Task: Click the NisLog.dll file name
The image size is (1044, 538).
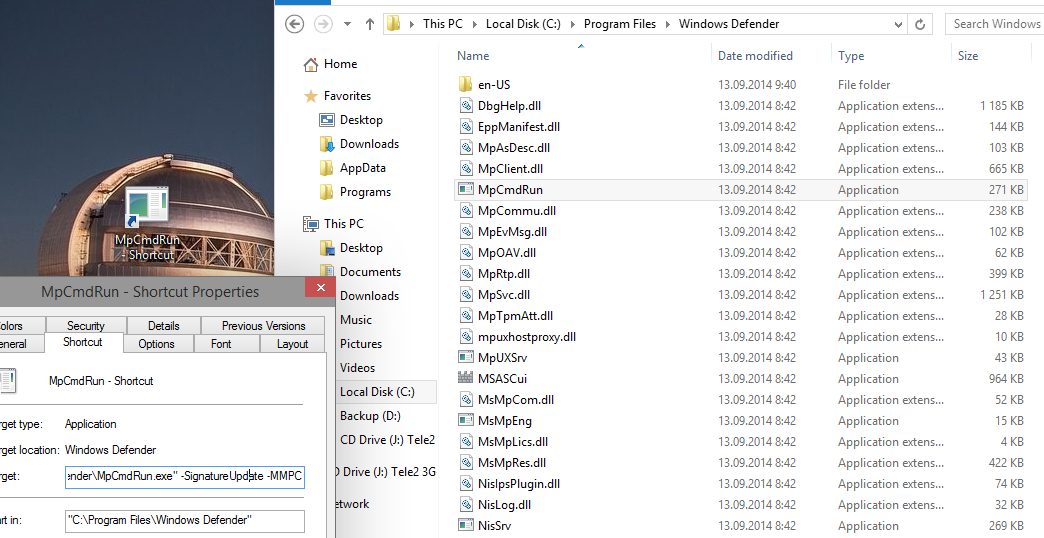Action: pos(504,504)
